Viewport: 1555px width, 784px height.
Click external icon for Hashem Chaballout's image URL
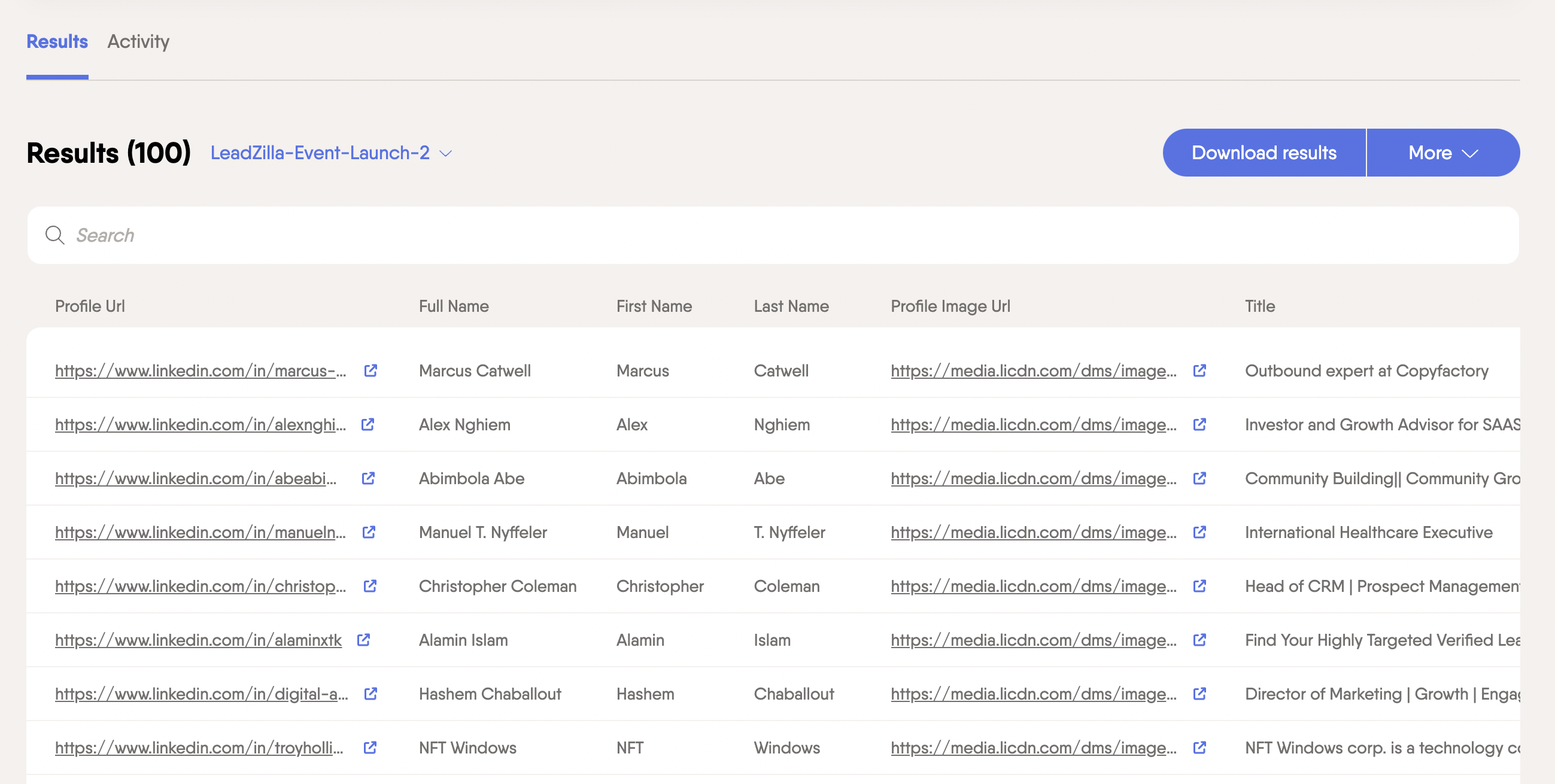pos(1199,694)
